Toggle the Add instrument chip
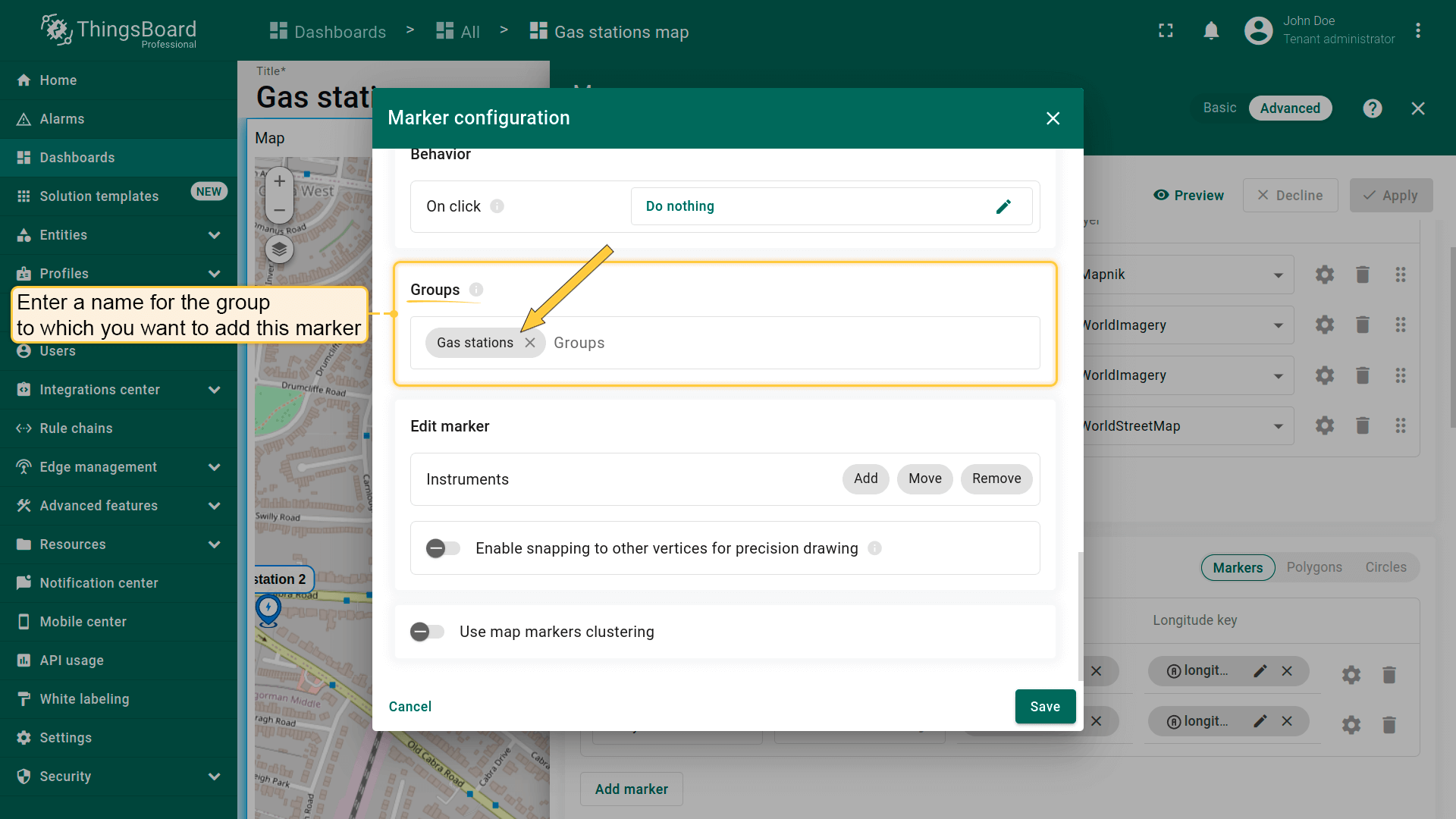This screenshot has height=819, width=1456. click(865, 479)
